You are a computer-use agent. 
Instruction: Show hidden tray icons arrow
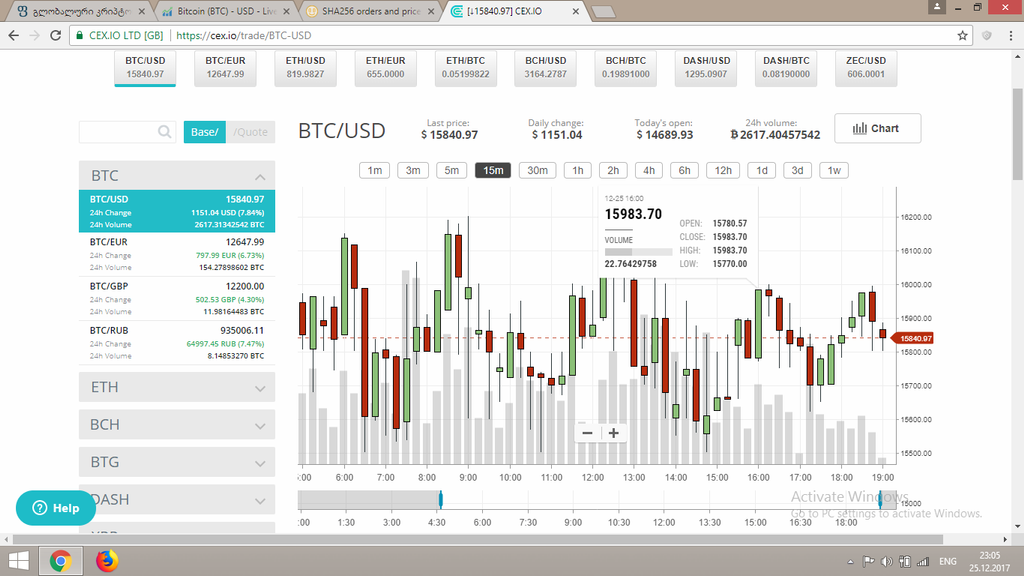point(850,562)
